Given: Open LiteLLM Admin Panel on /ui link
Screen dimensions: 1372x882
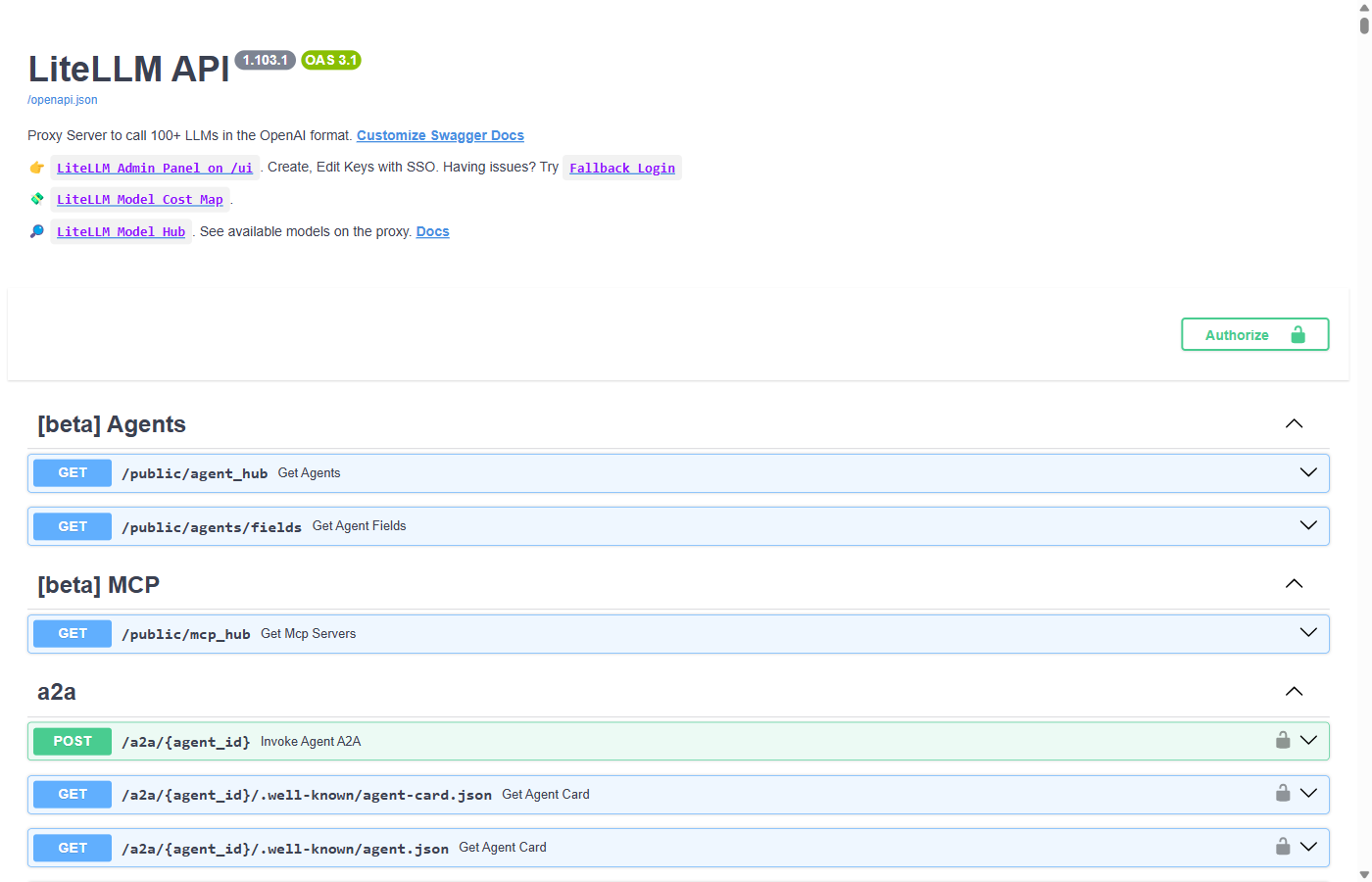Looking at the screenshot, I should [x=155, y=168].
